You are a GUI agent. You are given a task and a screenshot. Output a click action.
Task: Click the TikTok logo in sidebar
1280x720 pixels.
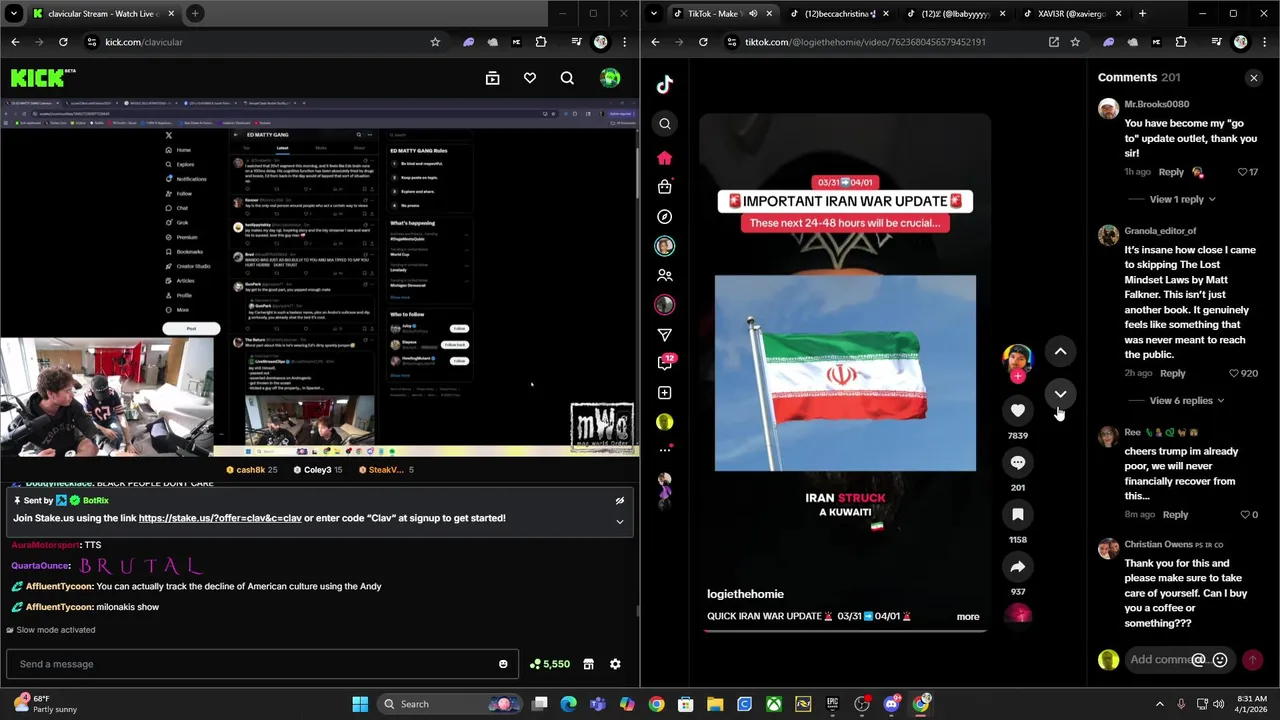click(x=665, y=85)
